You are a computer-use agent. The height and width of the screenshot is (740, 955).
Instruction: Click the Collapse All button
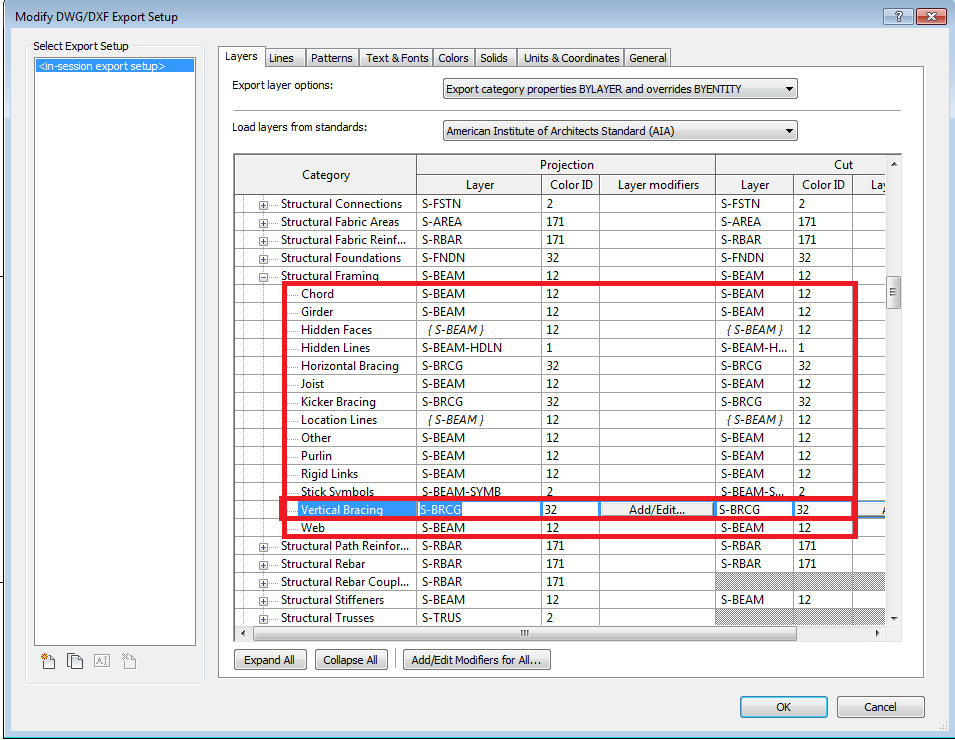pos(351,660)
